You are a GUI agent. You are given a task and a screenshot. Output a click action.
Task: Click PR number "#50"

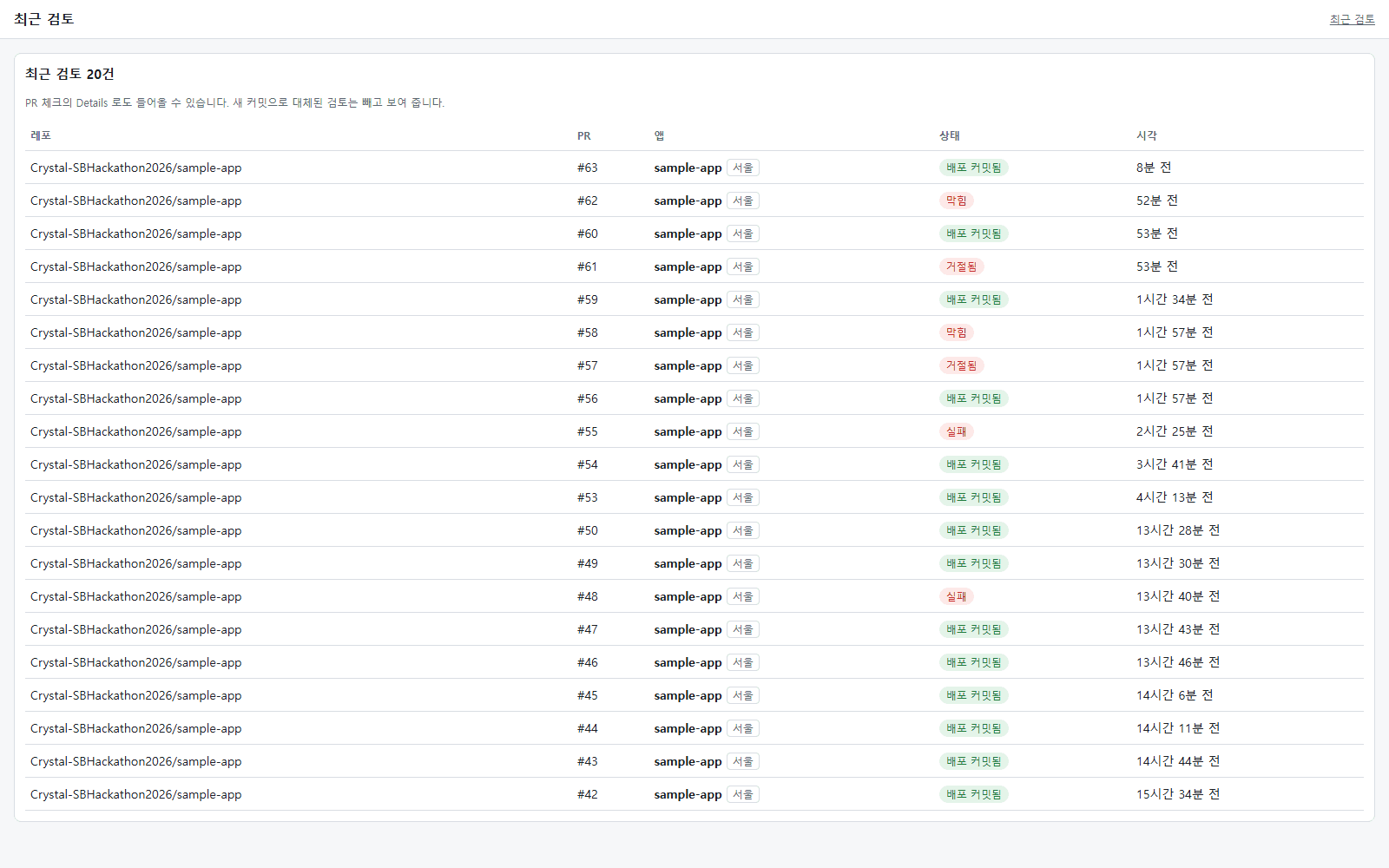click(x=588, y=530)
